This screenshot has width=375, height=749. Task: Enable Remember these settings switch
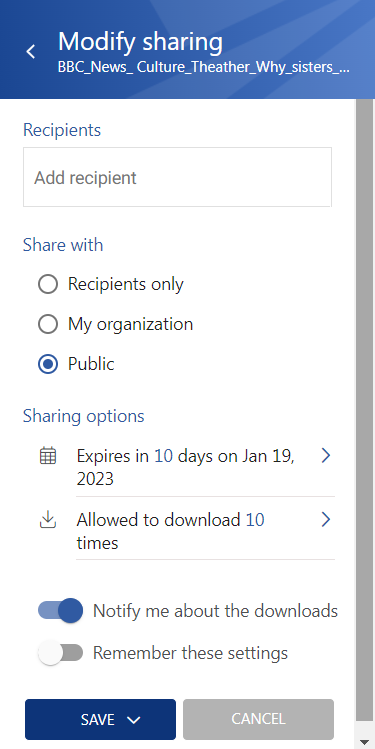click(61, 653)
